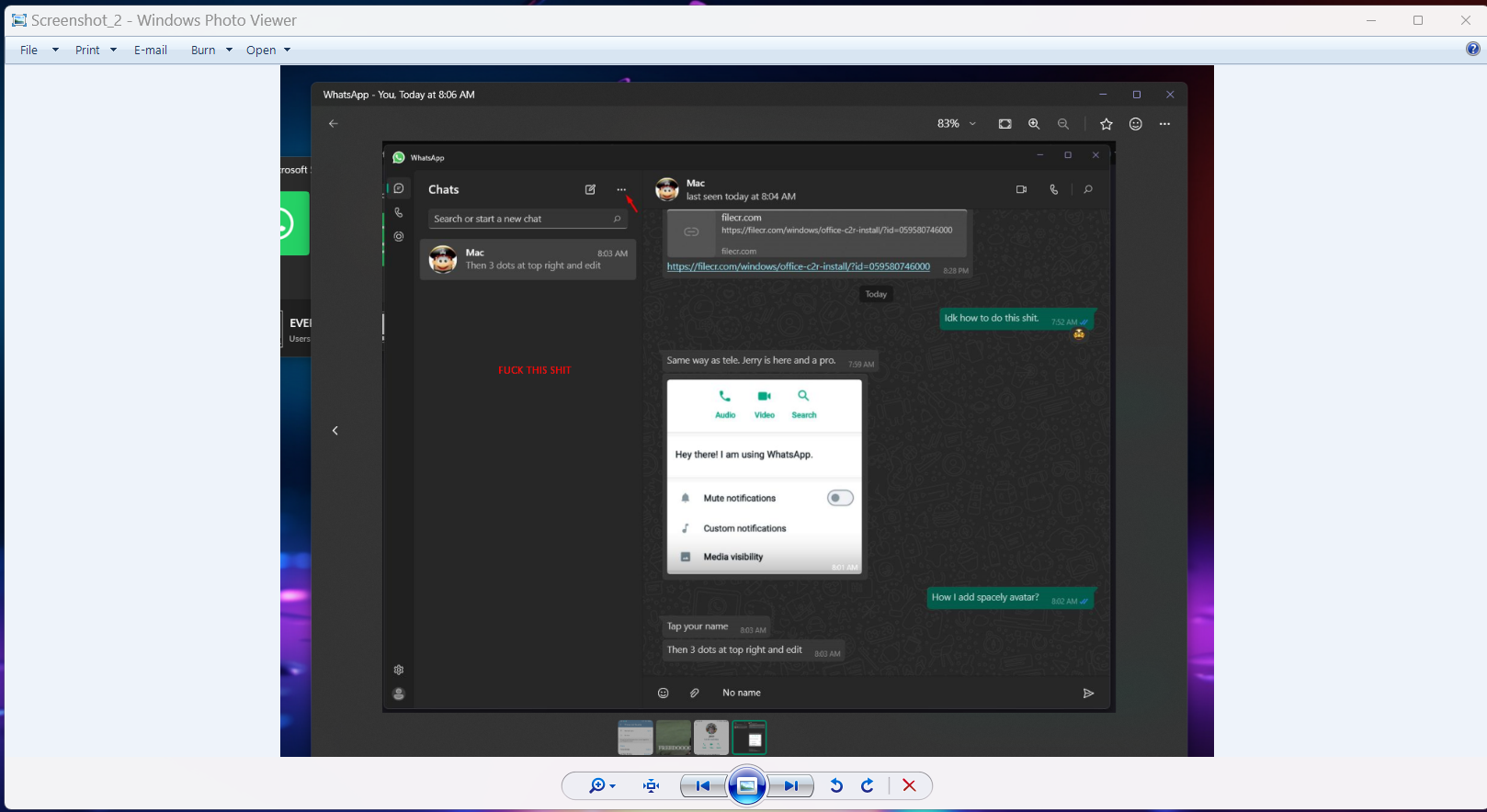
Task: Click the "How I add spacely avatar?" message
Action: click(x=1011, y=598)
